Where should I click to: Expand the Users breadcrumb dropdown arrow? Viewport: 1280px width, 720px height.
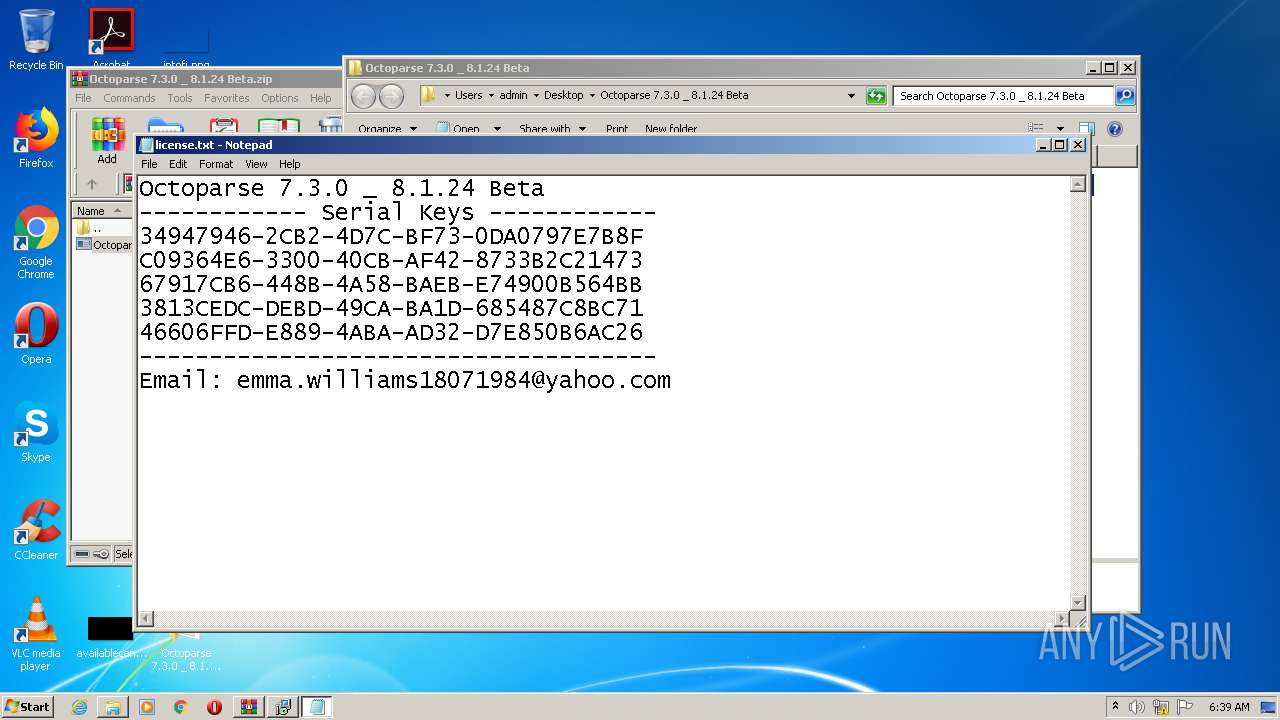[x=491, y=96]
